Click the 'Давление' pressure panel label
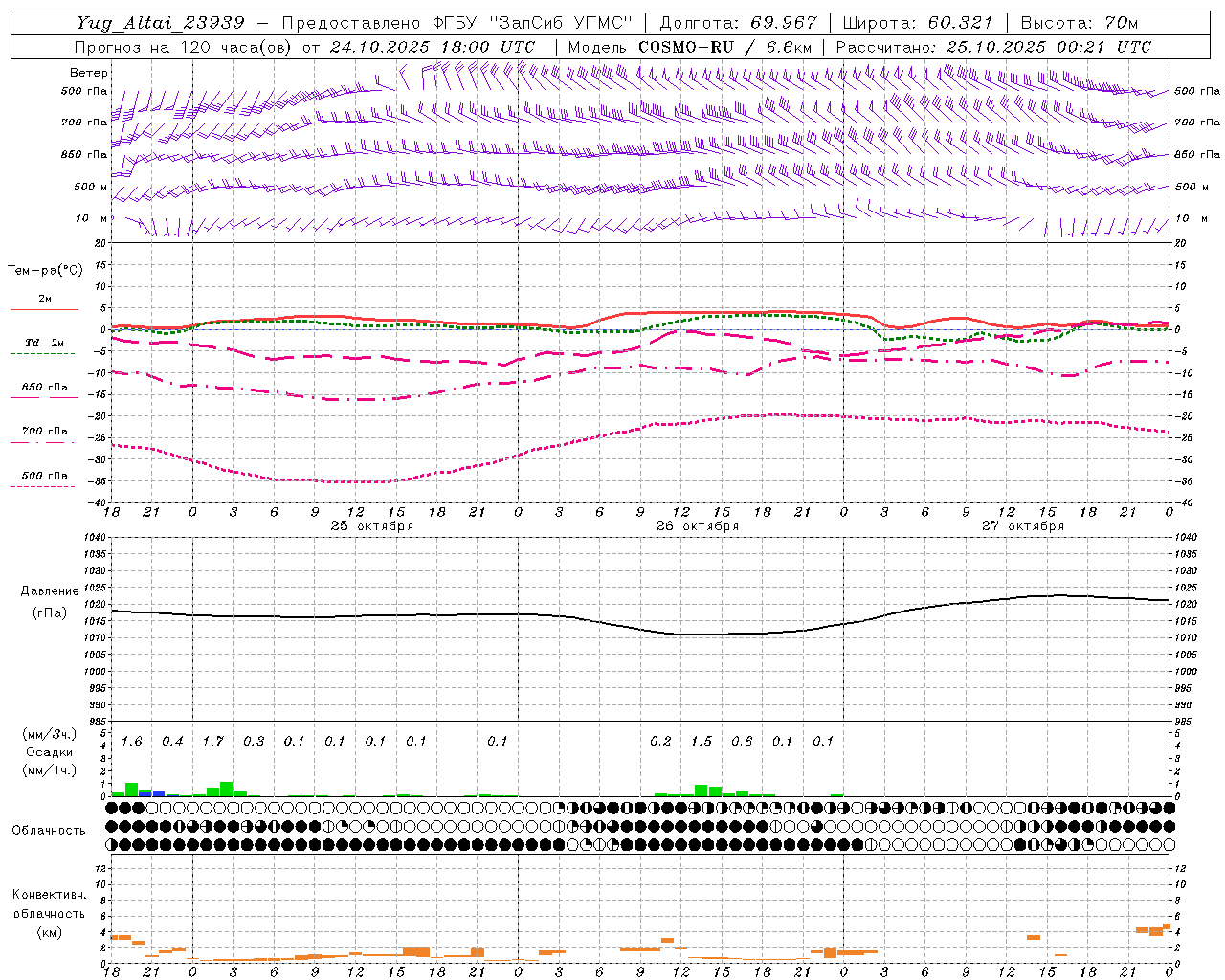Screen dimensions: 1225x980 (x=50, y=591)
